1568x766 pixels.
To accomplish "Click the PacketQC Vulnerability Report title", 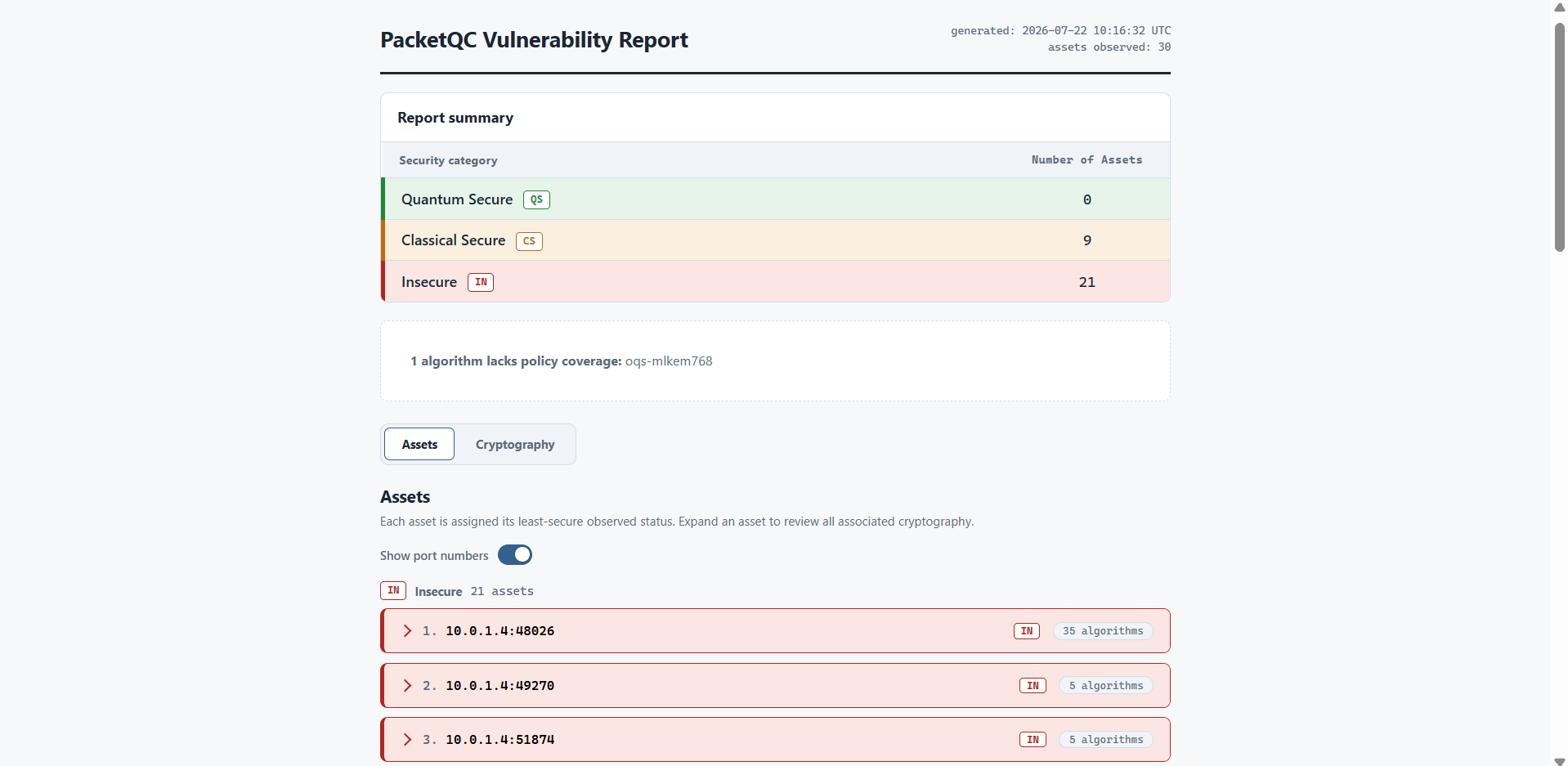I will (534, 40).
